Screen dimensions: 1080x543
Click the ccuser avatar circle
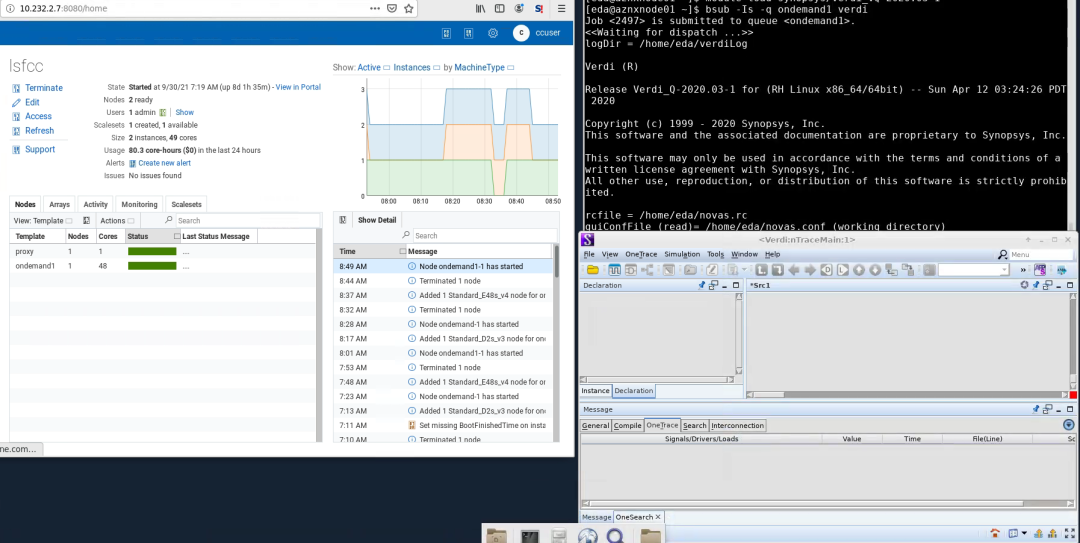pyautogui.click(x=521, y=33)
